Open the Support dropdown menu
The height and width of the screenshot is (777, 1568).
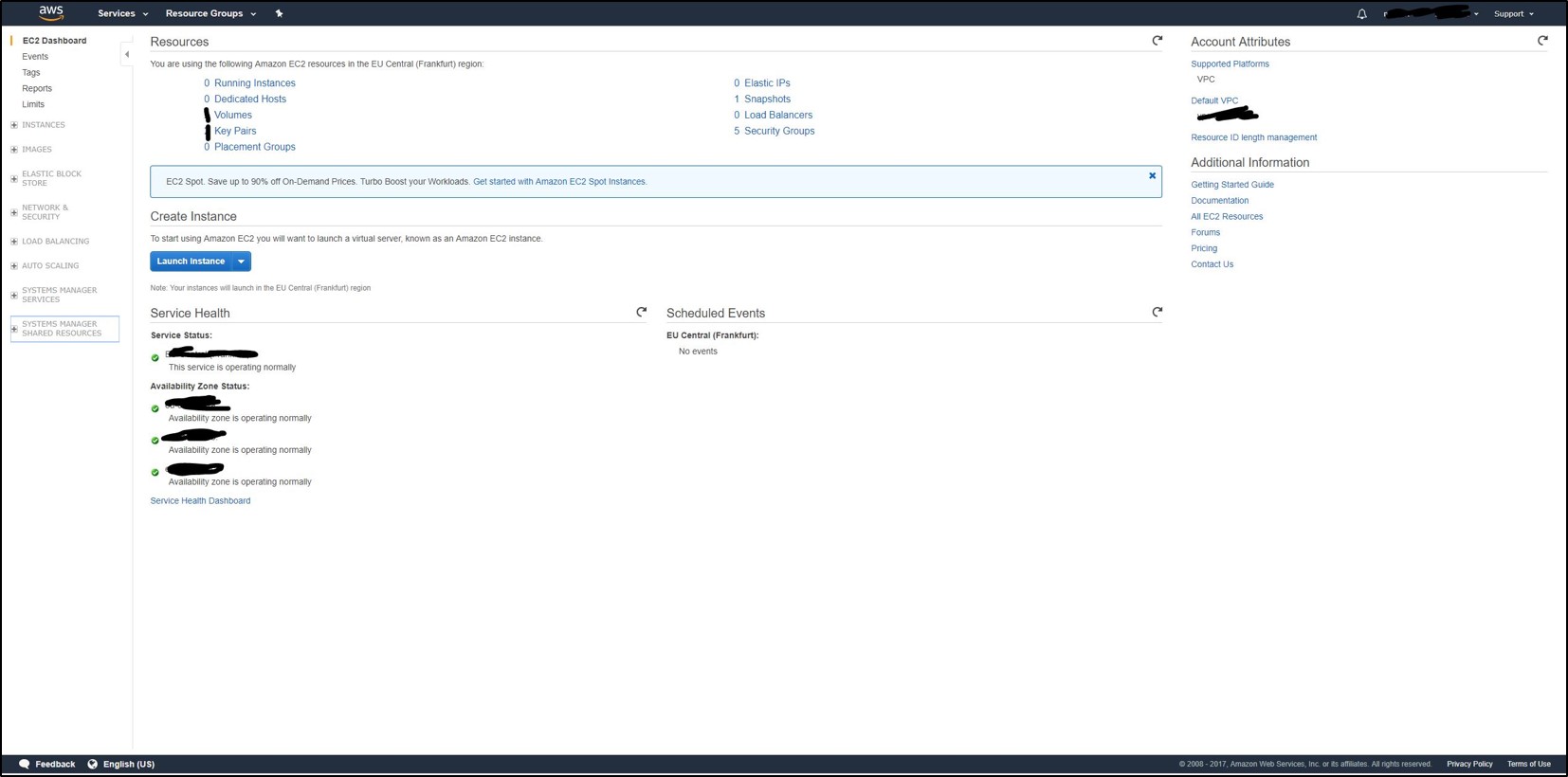(x=1513, y=14)
